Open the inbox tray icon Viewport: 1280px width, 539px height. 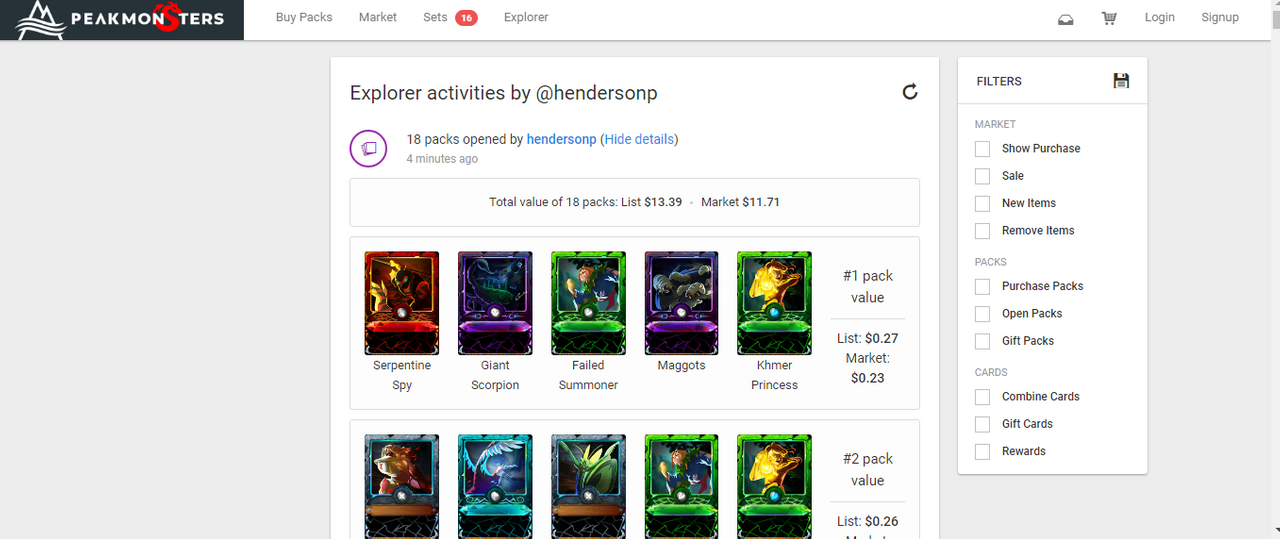point(1066,18)
